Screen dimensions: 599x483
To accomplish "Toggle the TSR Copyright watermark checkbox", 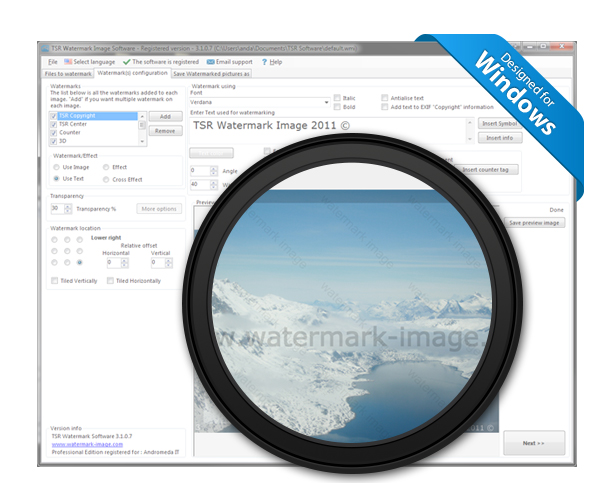I will (x=53, y=116).
